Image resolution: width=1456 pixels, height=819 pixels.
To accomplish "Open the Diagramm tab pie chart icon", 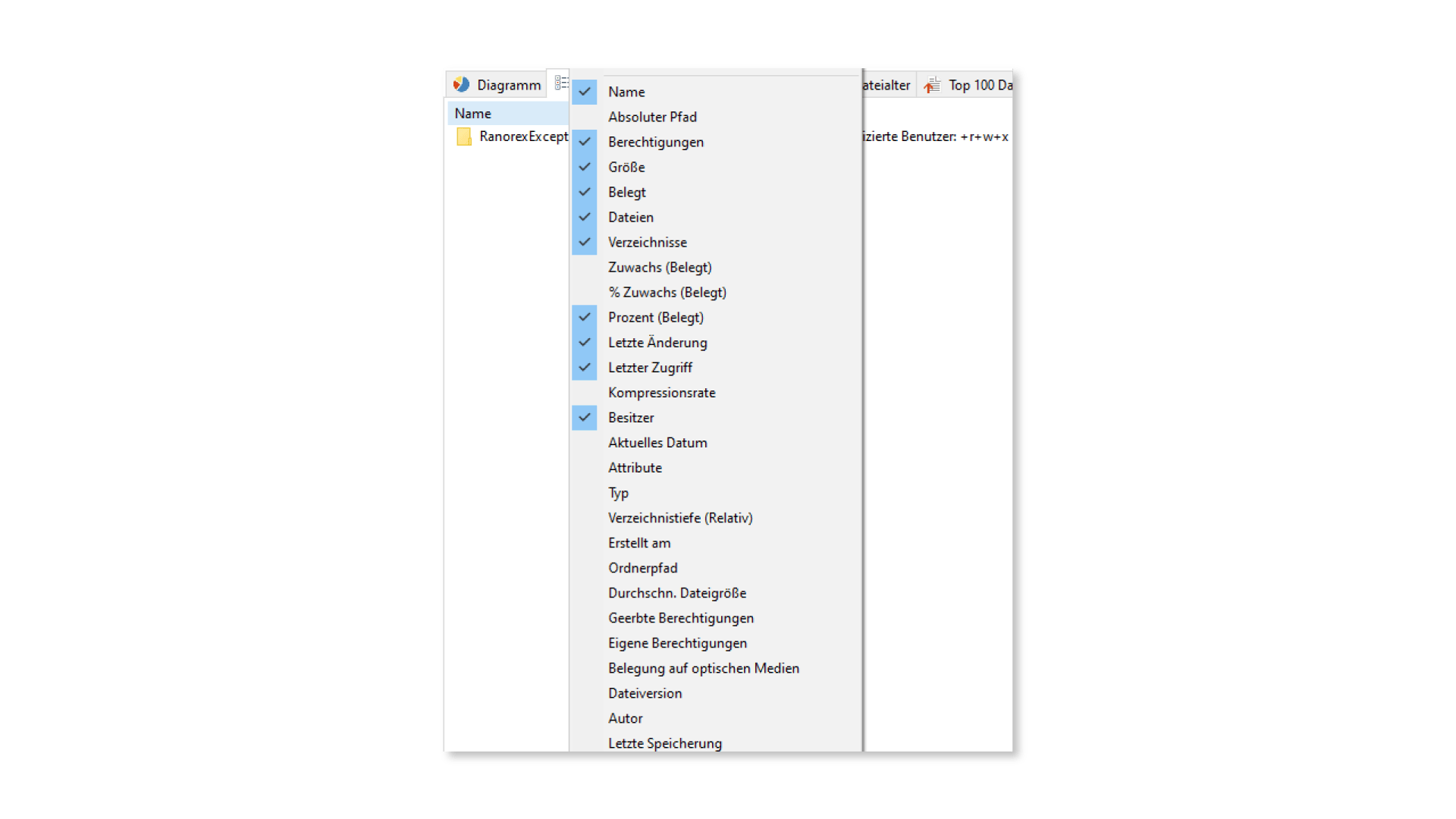I will pyautogui.click(x=461, y=84).
